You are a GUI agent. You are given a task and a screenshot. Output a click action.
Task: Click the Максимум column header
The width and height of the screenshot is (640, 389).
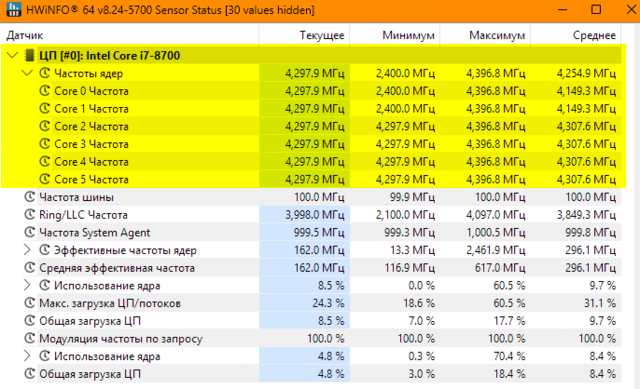click(x=485, y=35)
